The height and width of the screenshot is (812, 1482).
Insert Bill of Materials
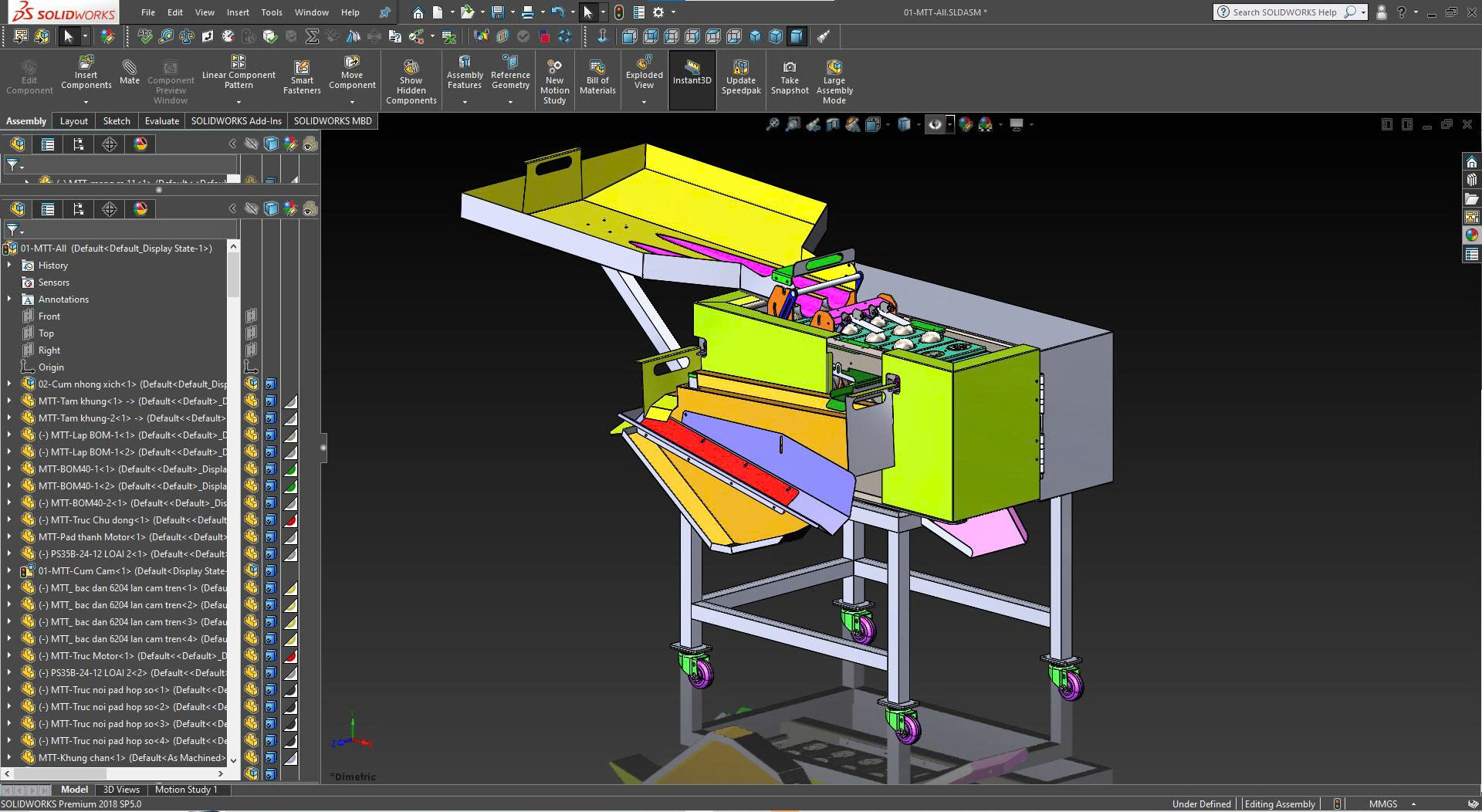[597, 77]
